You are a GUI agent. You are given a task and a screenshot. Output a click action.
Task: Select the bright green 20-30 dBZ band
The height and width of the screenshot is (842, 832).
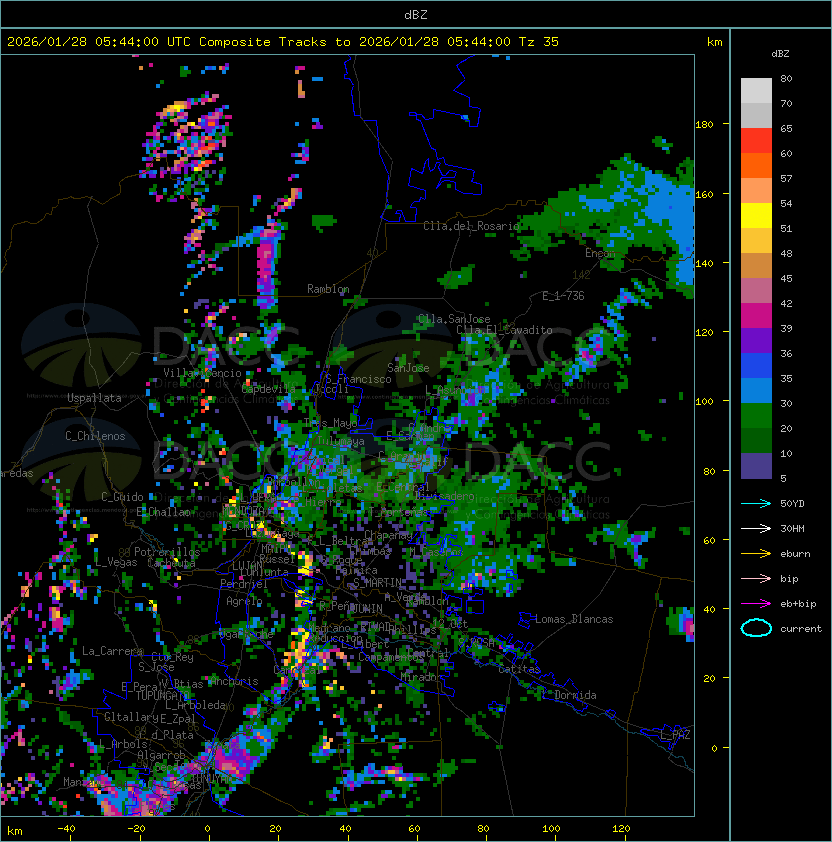coord(756,416)
